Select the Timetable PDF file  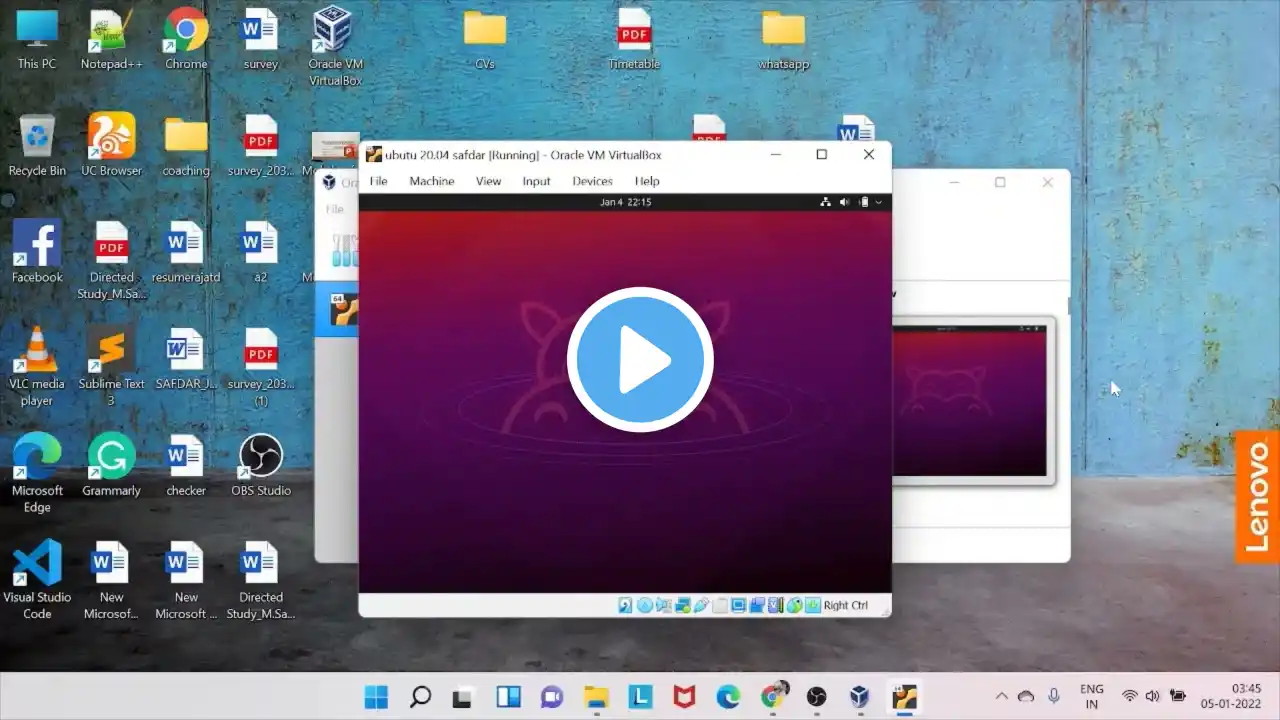(x=634, y=40)
